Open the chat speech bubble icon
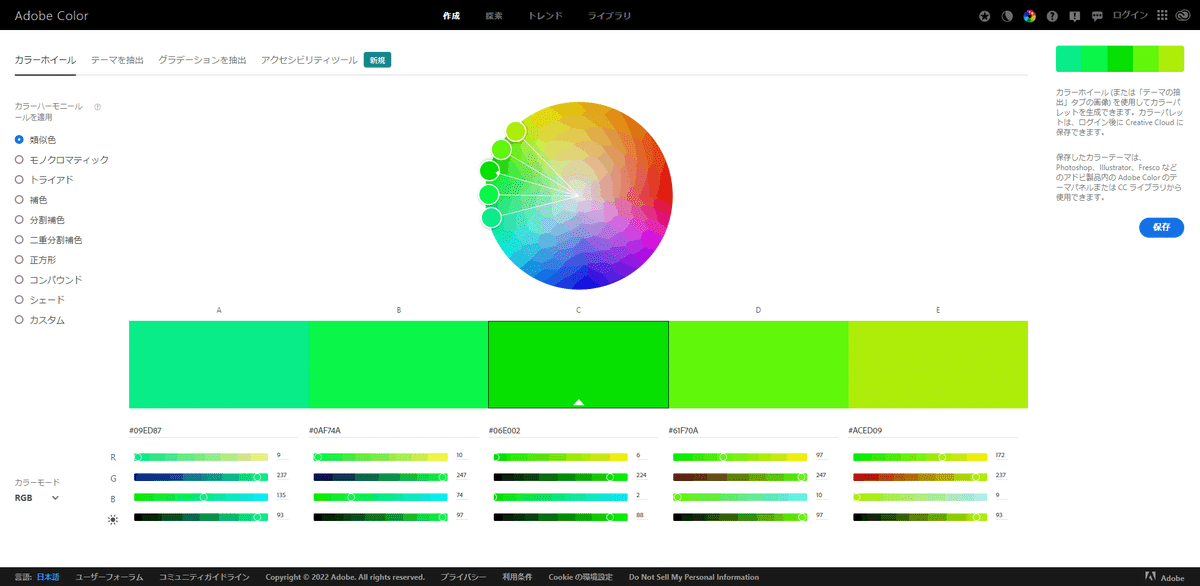Image resolution: width=1200 pixels, height=586 pixels. pyautogui.click(x=1097, y=16)
